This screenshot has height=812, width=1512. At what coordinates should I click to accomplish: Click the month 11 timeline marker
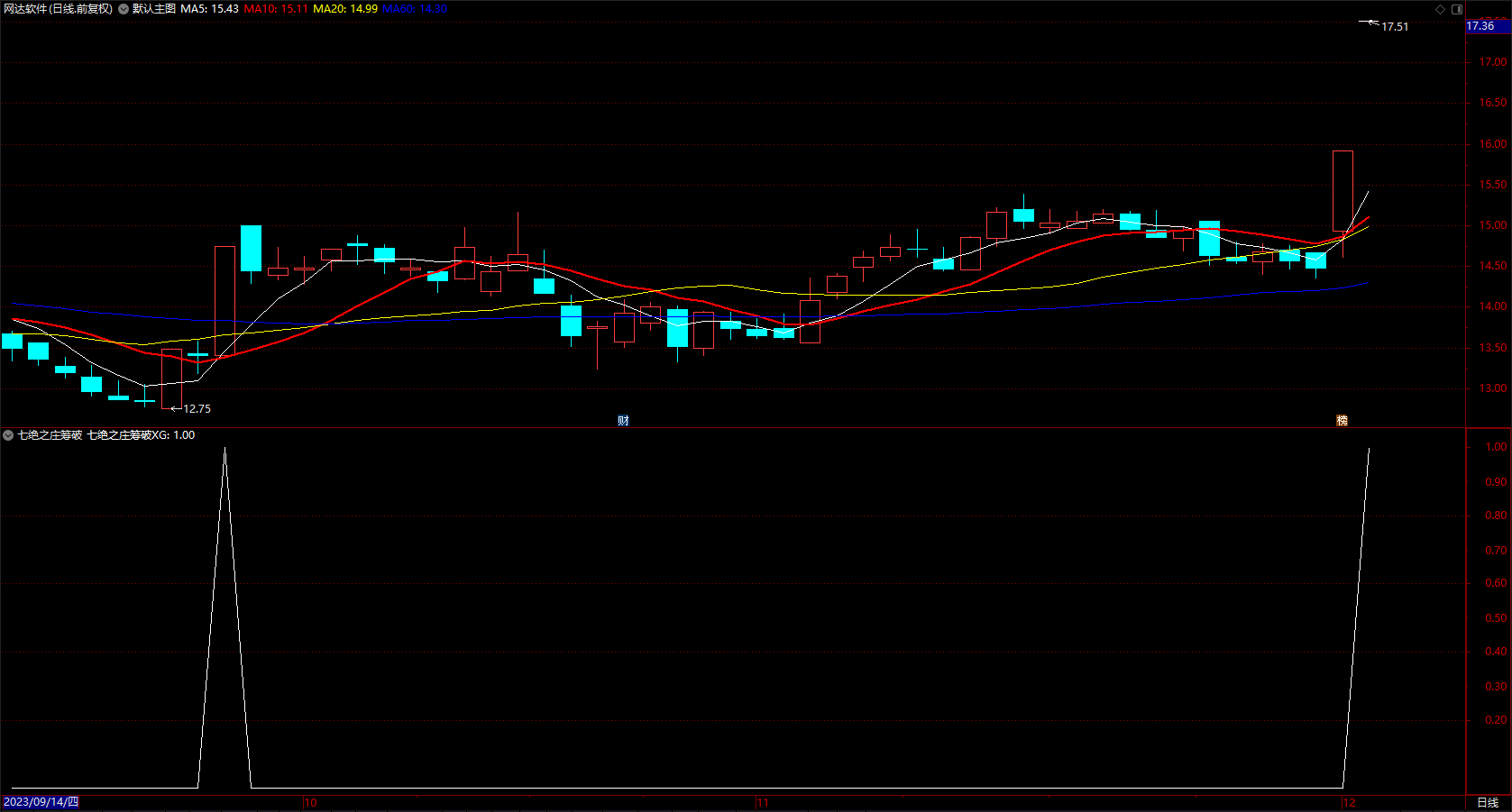click(x=763, y=803)
